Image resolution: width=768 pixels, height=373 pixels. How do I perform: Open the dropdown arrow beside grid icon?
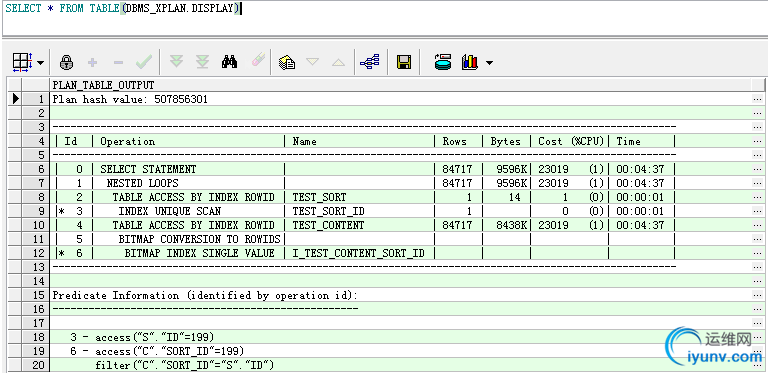pyautogui.click(x=40, y=63)
